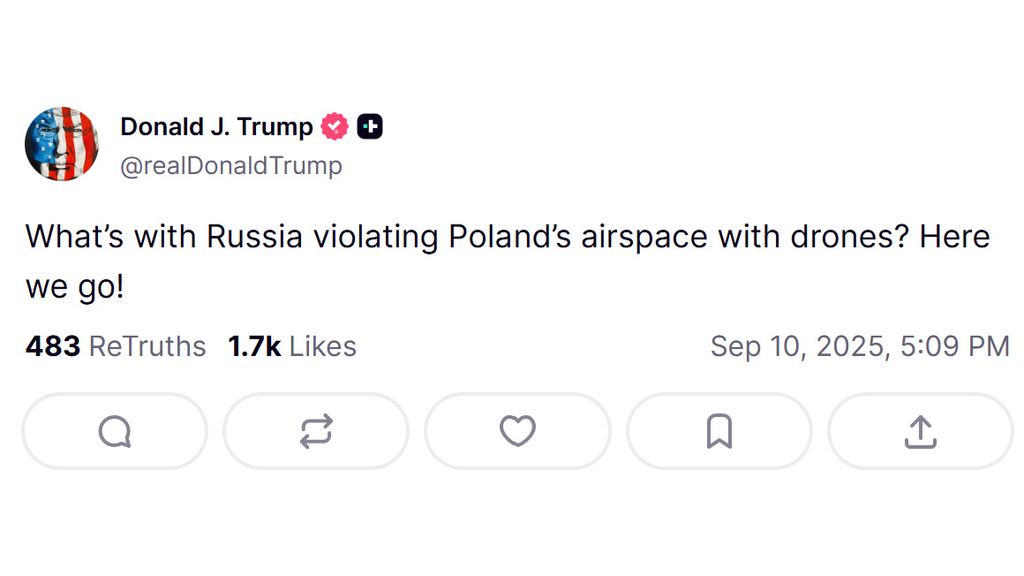This screenshot has width=1024, height=576.
Task: Open Donald J. Trump profile name
Action: tap(216, 127)
